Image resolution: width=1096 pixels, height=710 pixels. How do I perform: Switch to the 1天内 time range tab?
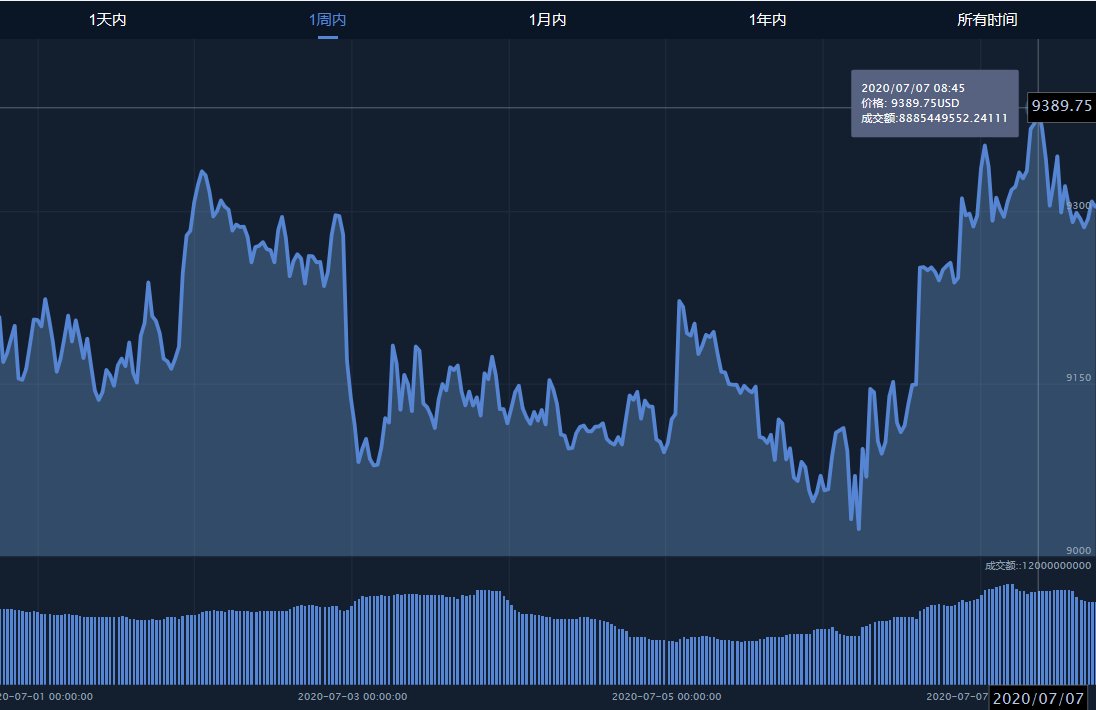pos(108,20)
